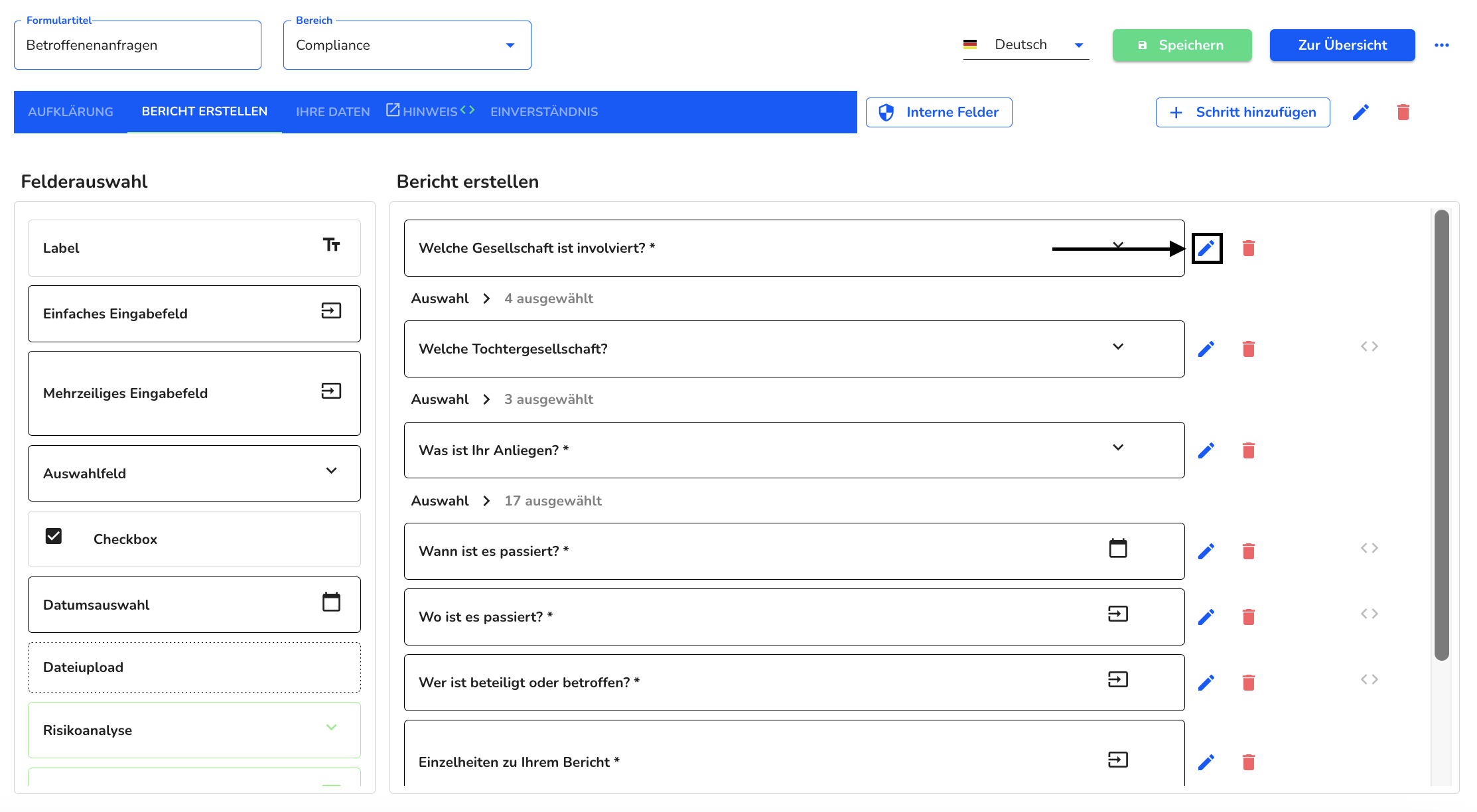Edit the 'Welche Gesellschaft ist involviert?' field
Image resolution: width=1477 pixels, height=812 pixels.
(1206, 248)
